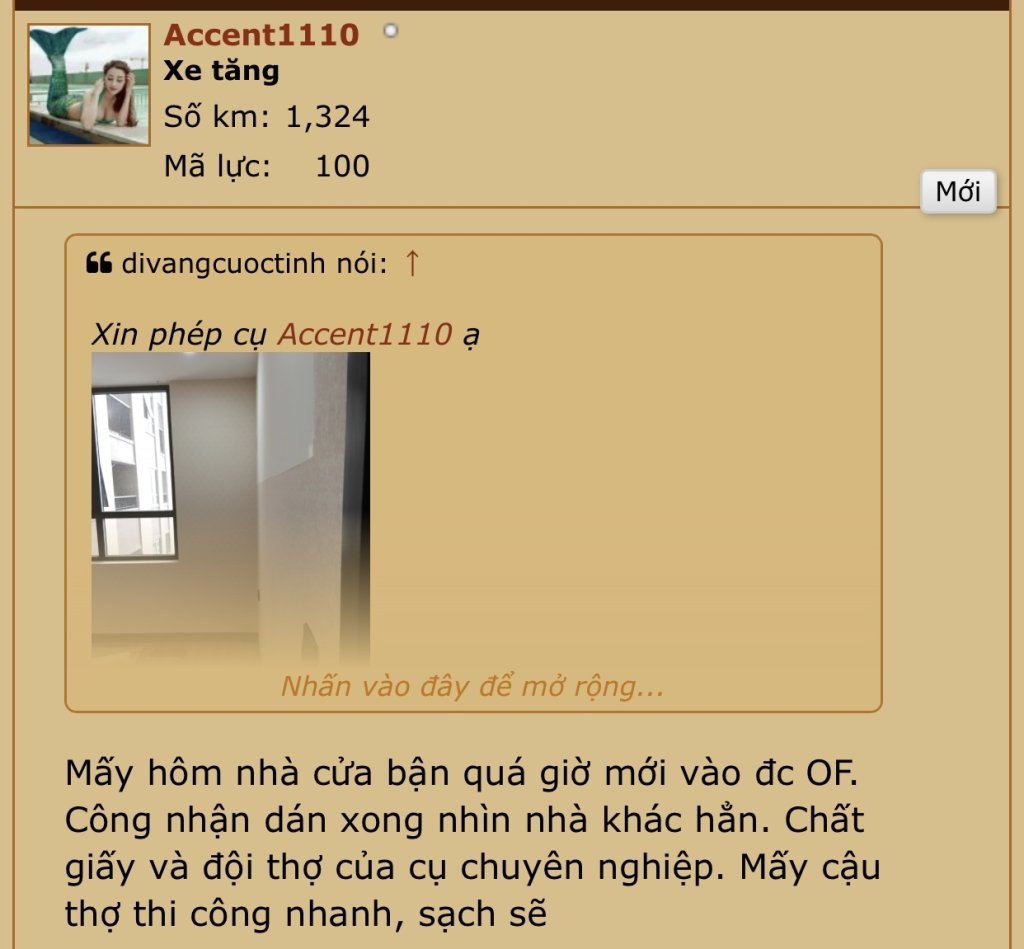The height and width of the screenshot is (949, 1024).
Task: Click the status dot beside the Accent1110 heading
Action: pyautogui.click(x=391, y=31)
